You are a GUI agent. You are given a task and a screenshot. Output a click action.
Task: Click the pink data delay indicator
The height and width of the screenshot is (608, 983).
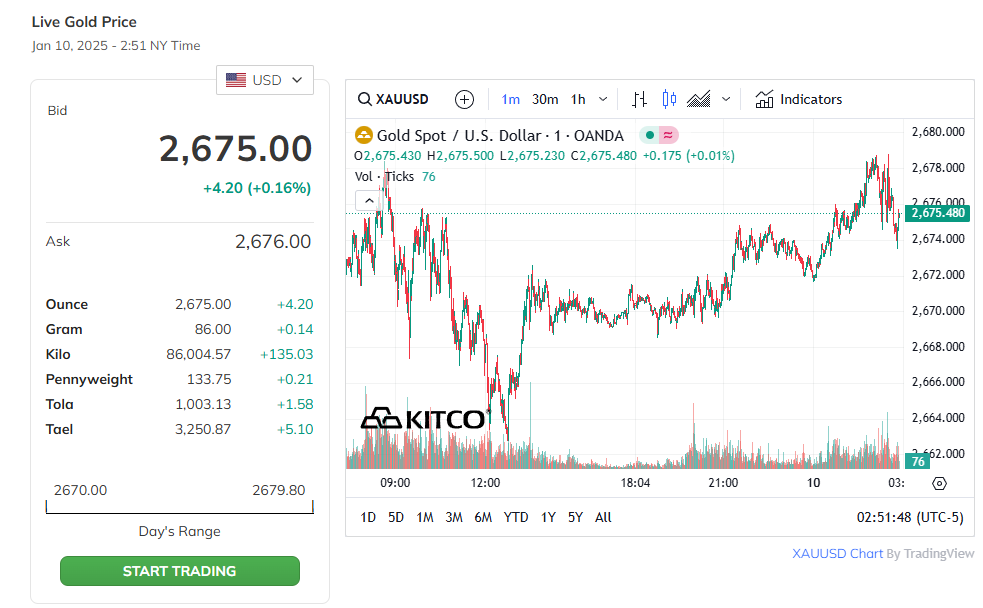(668, 135)
